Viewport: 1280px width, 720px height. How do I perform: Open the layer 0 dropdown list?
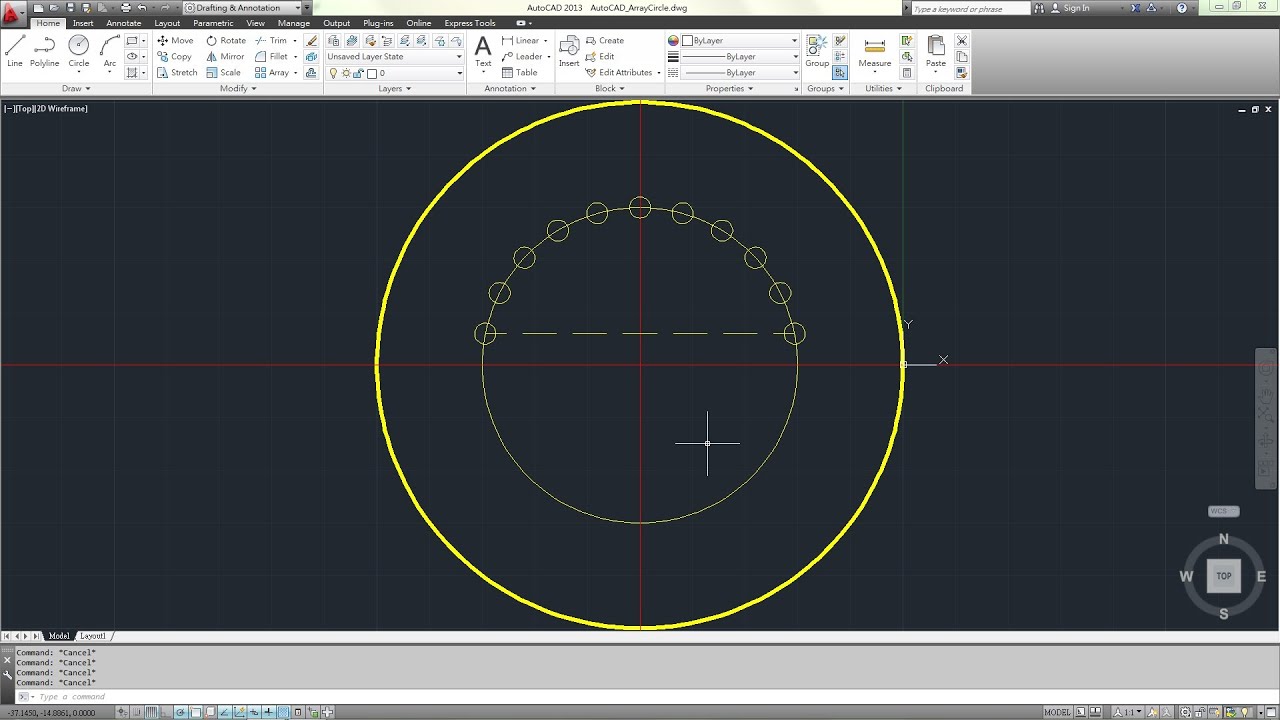tap(395, 73)
